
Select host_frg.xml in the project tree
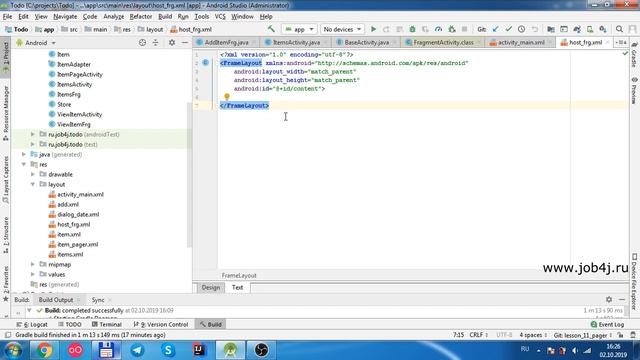click(73, 224)
